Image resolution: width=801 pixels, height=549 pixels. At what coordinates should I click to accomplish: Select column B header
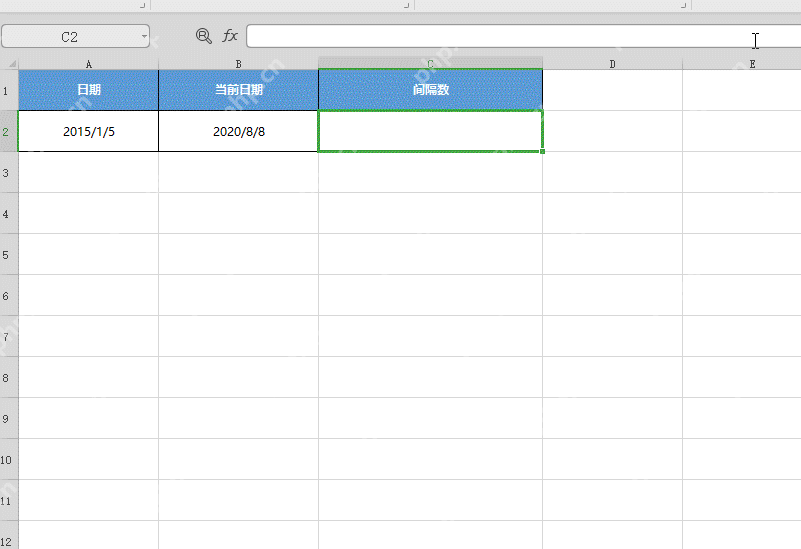coord(238,64)
